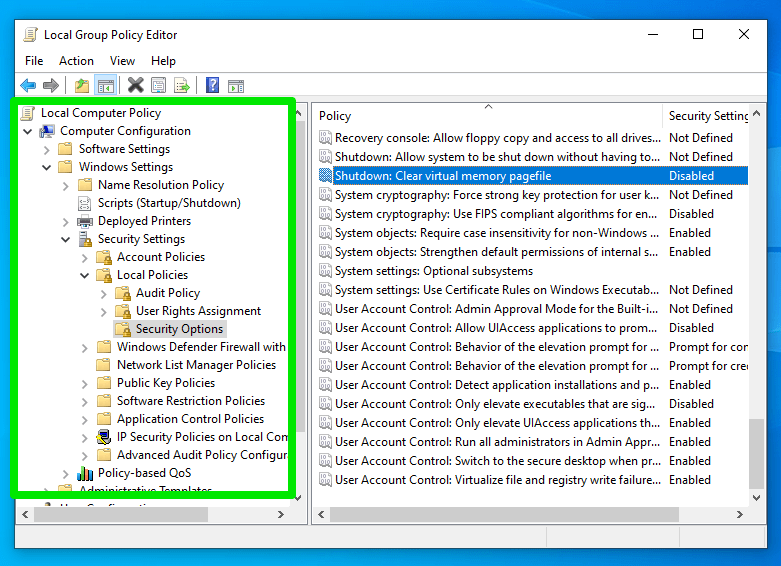Open the Action menu
Screen dimensions: 781x566
76,61
